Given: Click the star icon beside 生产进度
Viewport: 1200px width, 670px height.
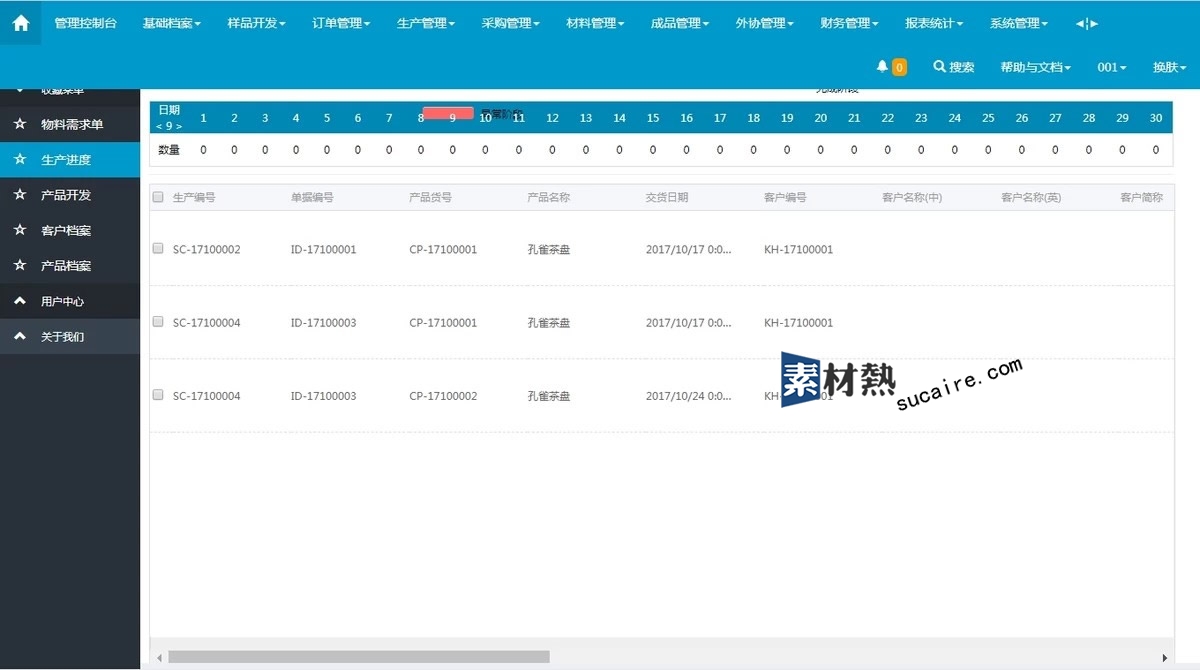Looking at the screenshot, I should 19,160.
